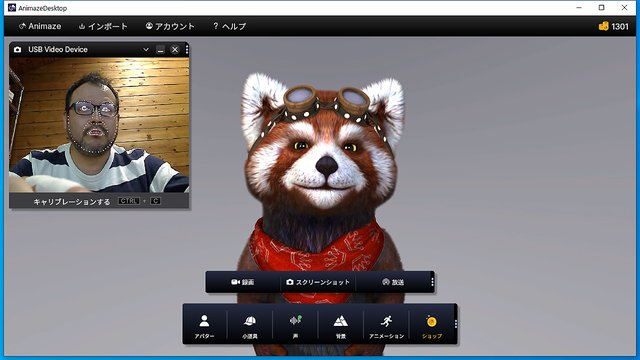The width and height of the screenshot is (640, 360).
Task: Open the ショップ shop
Action: point(431,326)
